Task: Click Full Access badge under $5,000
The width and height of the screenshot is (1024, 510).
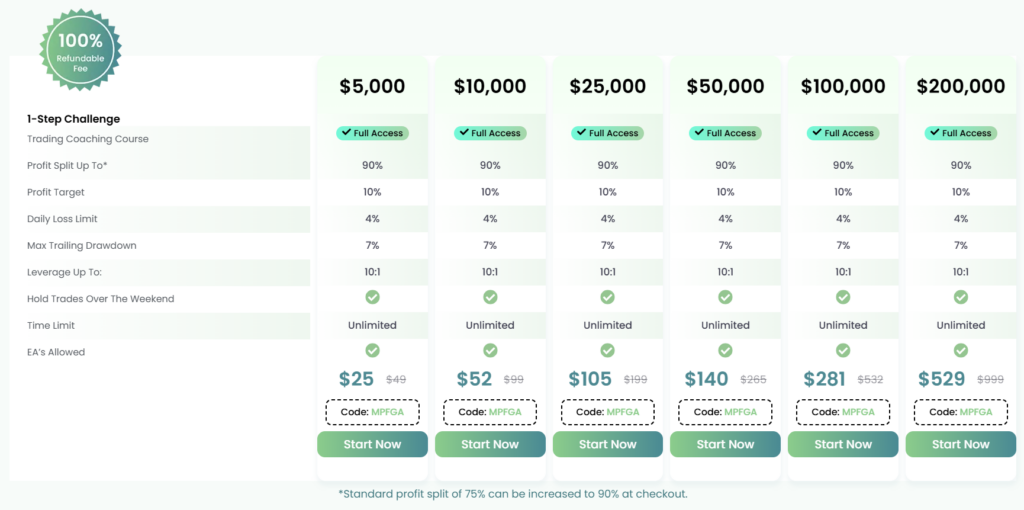Action: [372, 133]
